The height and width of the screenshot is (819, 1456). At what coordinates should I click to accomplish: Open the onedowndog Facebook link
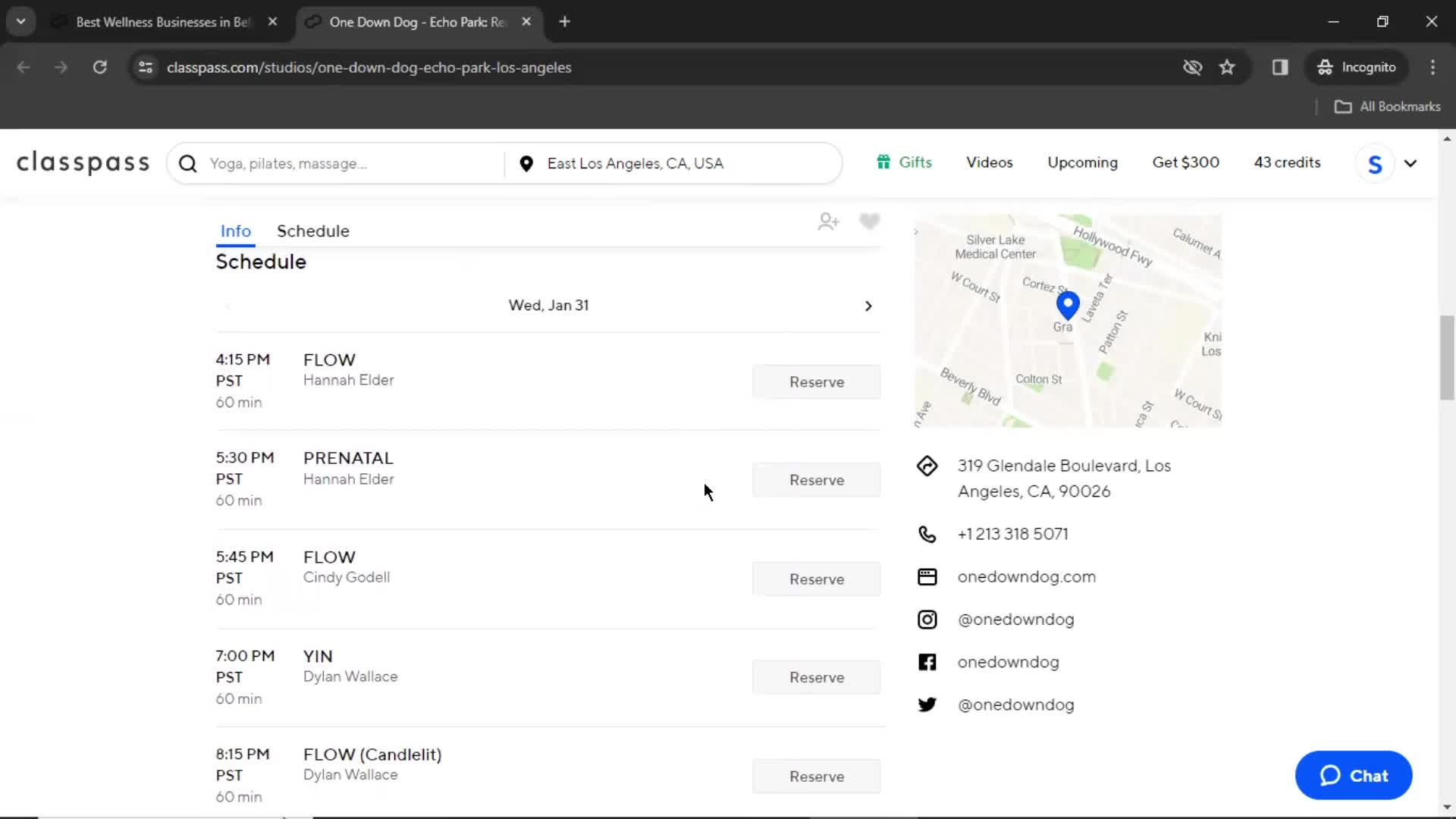point(1009,662)
